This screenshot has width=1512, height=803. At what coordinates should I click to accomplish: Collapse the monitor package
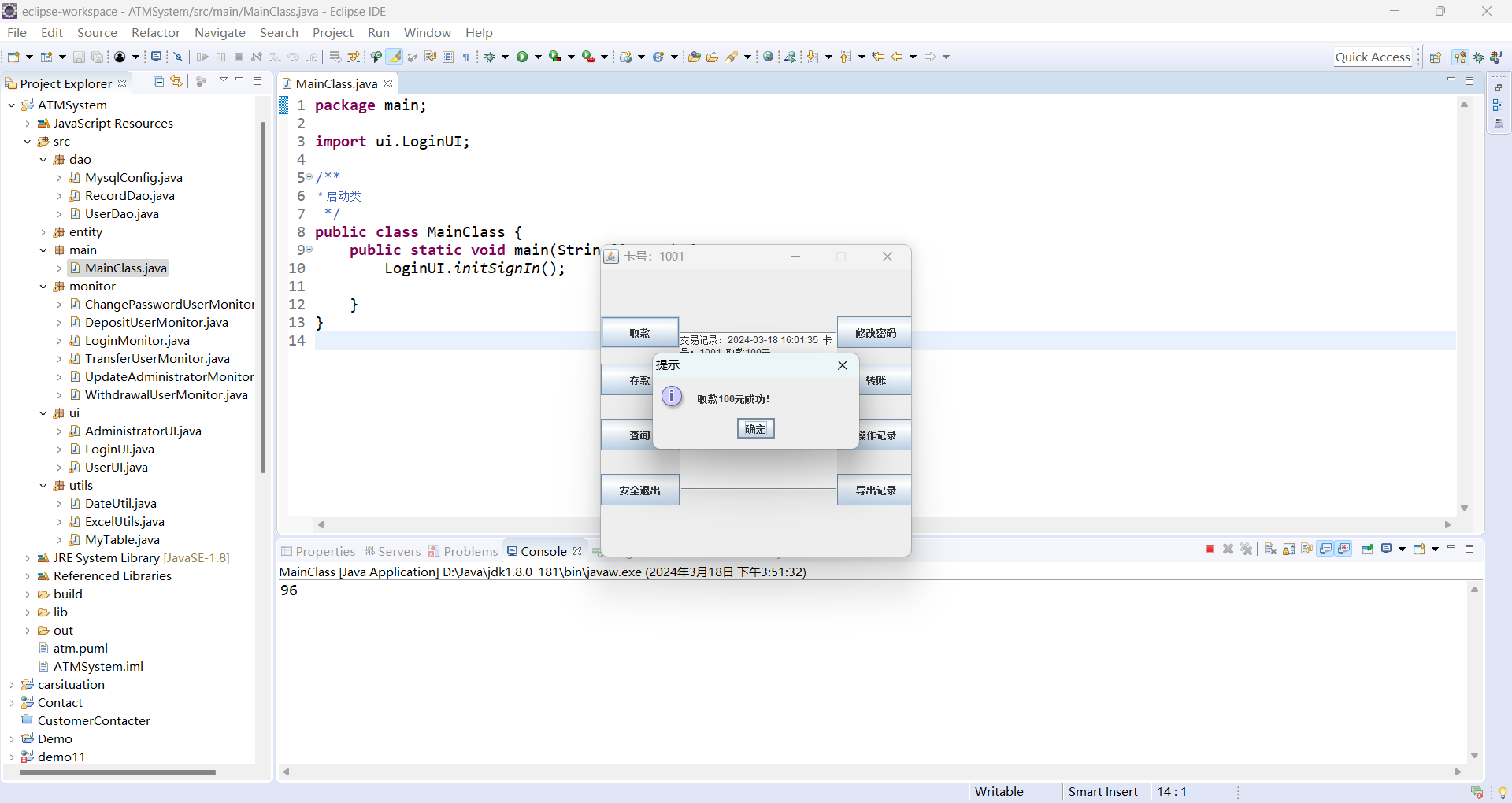pos(43,286)
